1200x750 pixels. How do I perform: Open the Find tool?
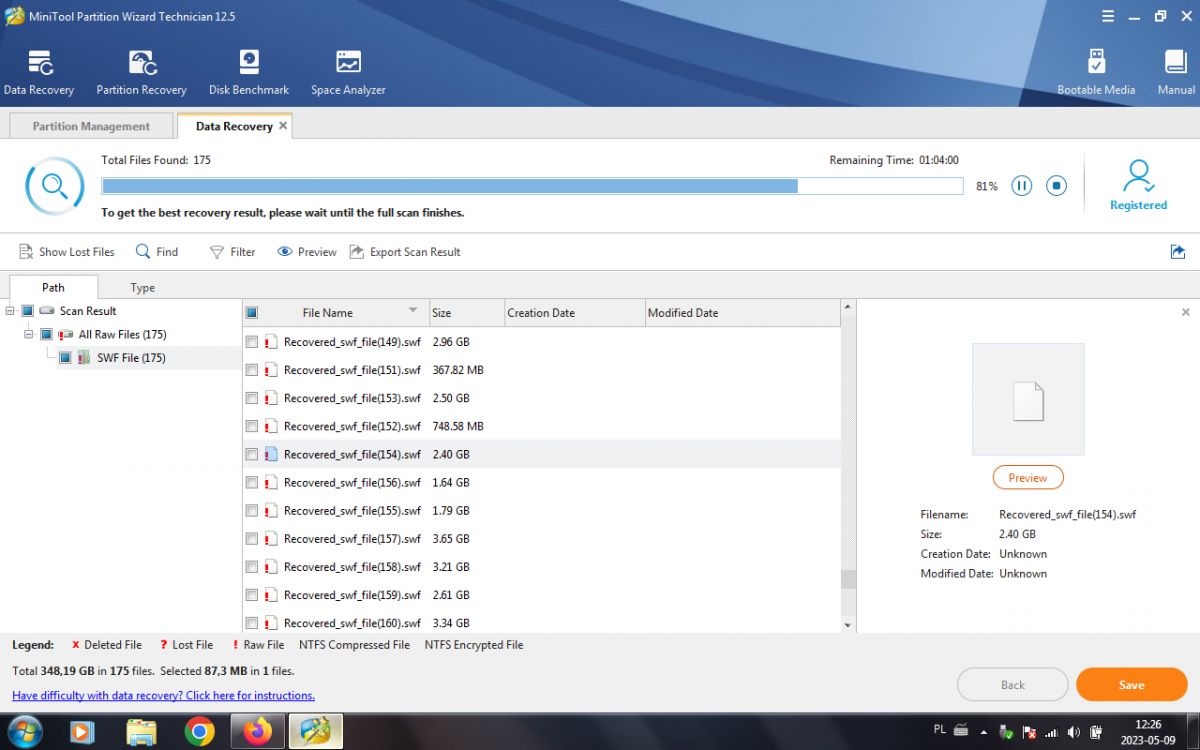click(x=157, y=252)
